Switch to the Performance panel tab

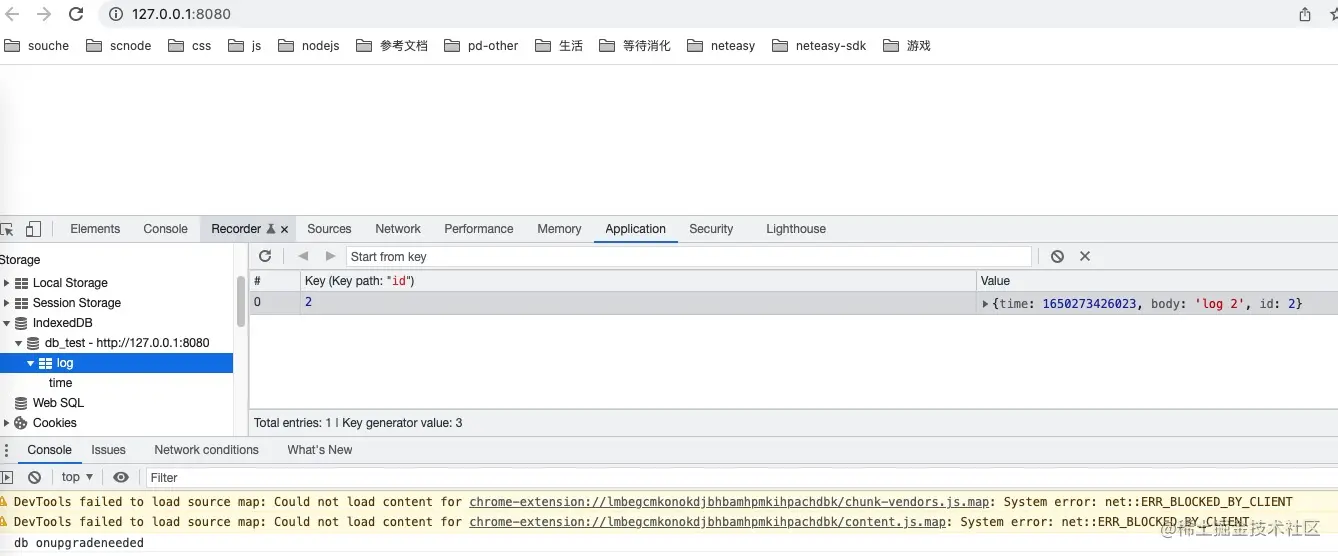coord(479,229)
